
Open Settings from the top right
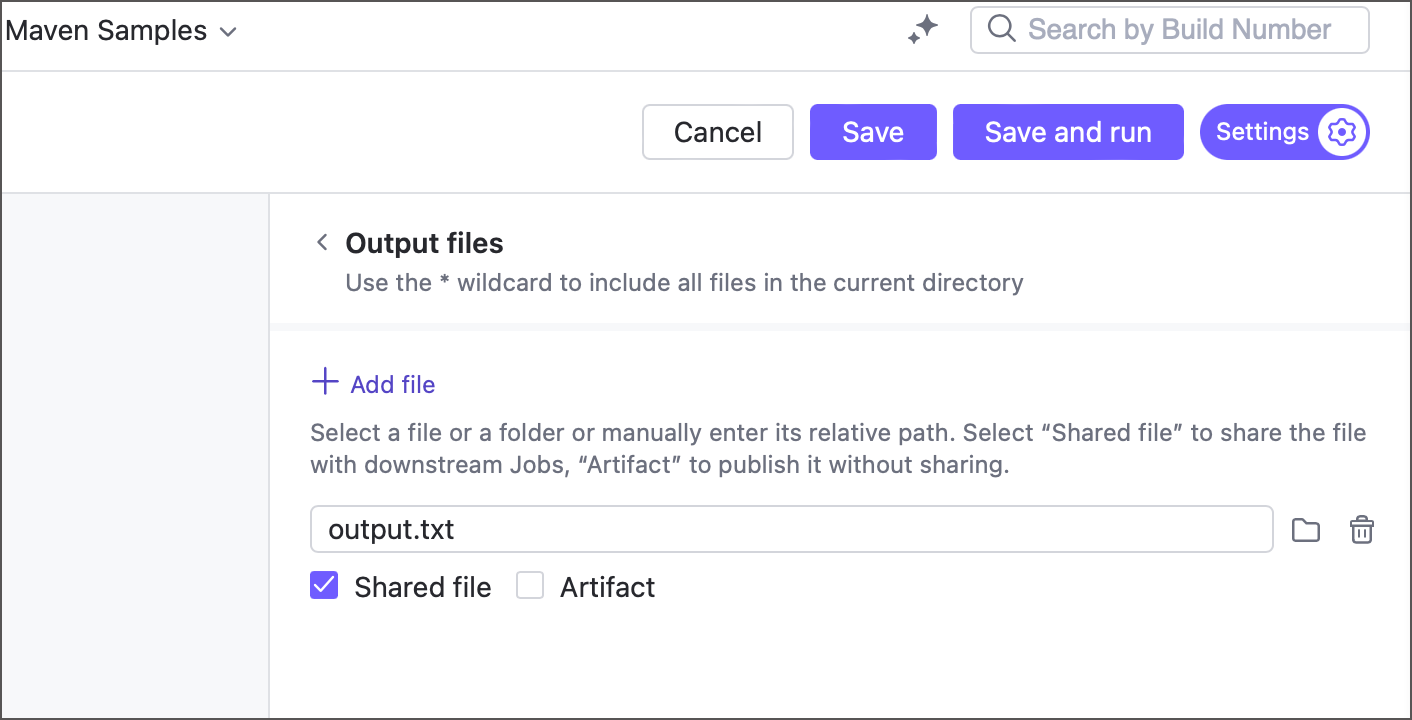tap(1285, 131)
